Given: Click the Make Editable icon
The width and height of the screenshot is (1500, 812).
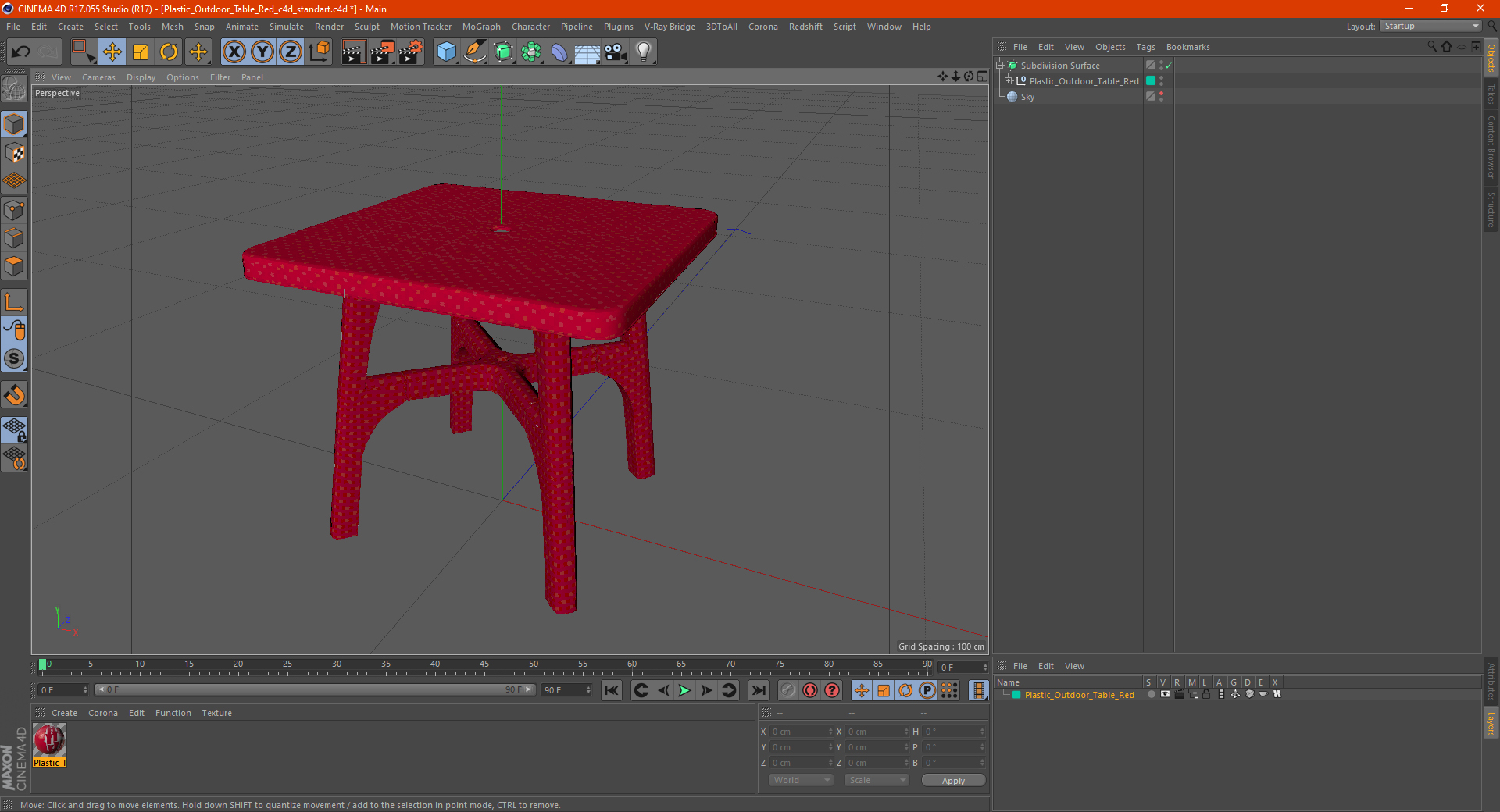Looking at the screenshot, I should [x=14, y=88].
